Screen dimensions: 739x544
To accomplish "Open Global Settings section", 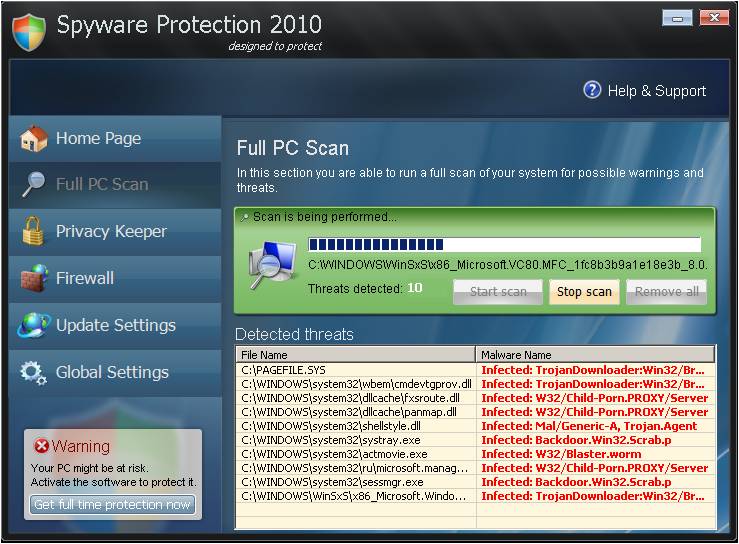I will click(x=115, y=372).
